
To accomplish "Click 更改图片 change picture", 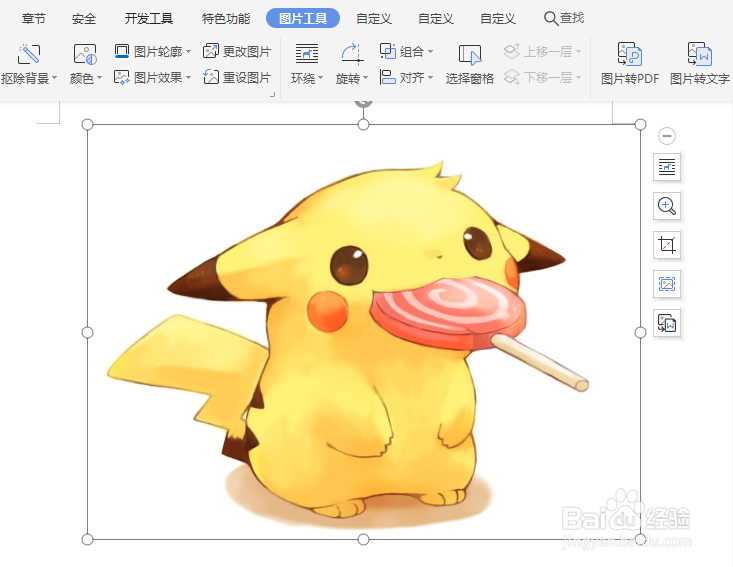I will (237, 51).
